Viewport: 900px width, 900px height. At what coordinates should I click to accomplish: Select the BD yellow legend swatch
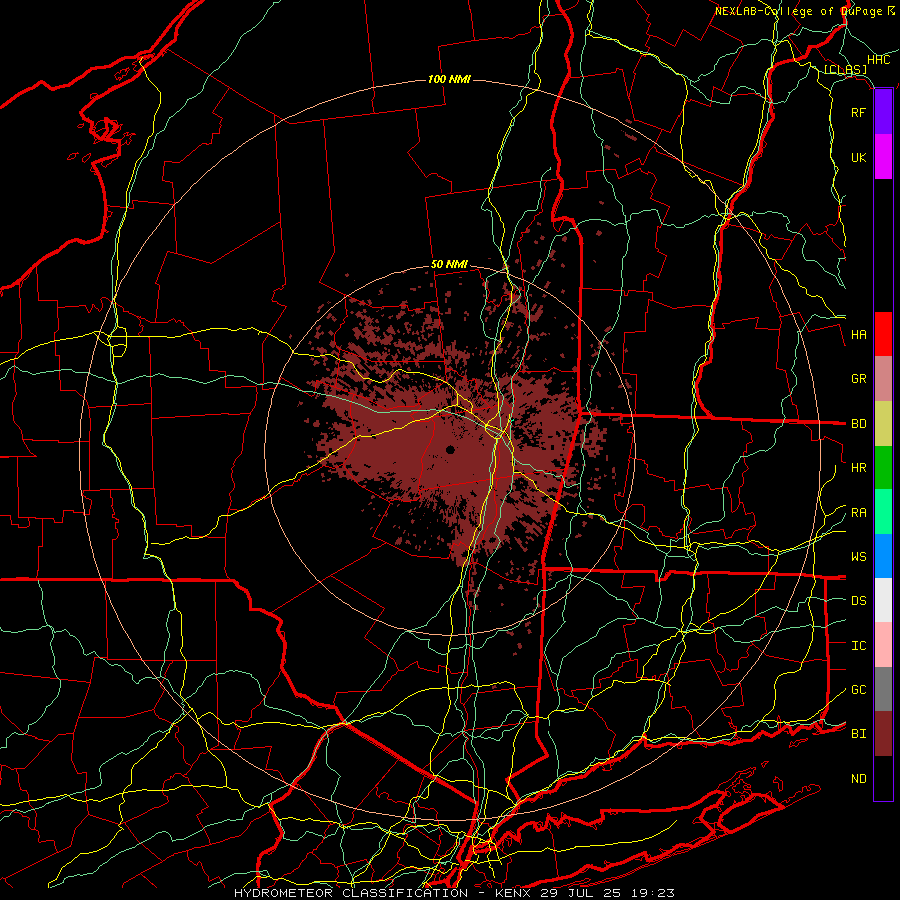pos(883,423)
